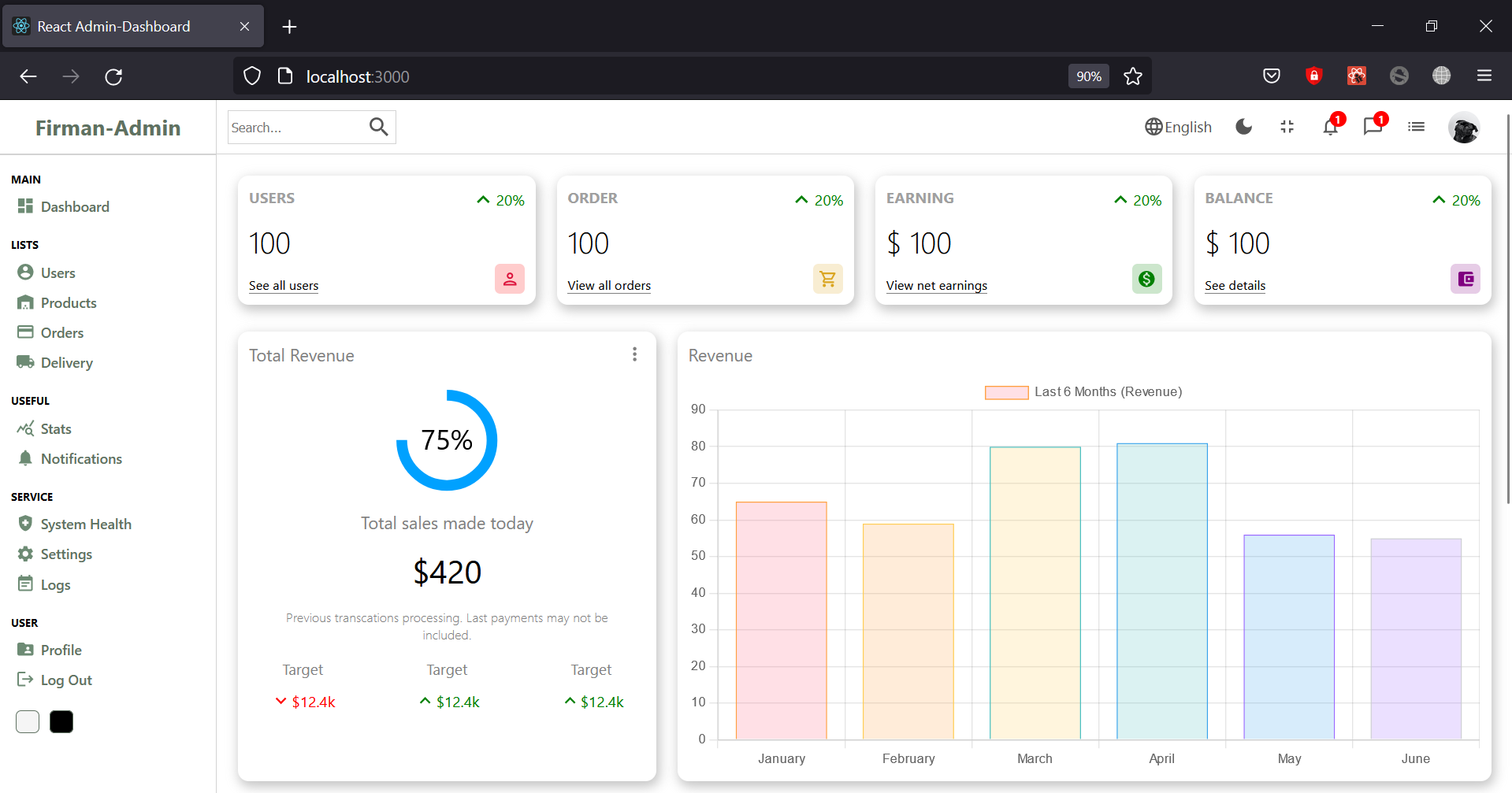Click the search magnifier icon
Image resolution: width=1512 pixels, height=793 pixels.
(x=378, y=127)
